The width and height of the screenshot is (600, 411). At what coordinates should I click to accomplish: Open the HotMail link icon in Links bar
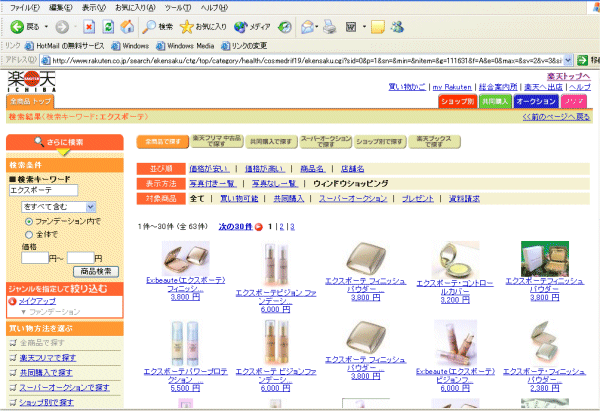(29, 46)
